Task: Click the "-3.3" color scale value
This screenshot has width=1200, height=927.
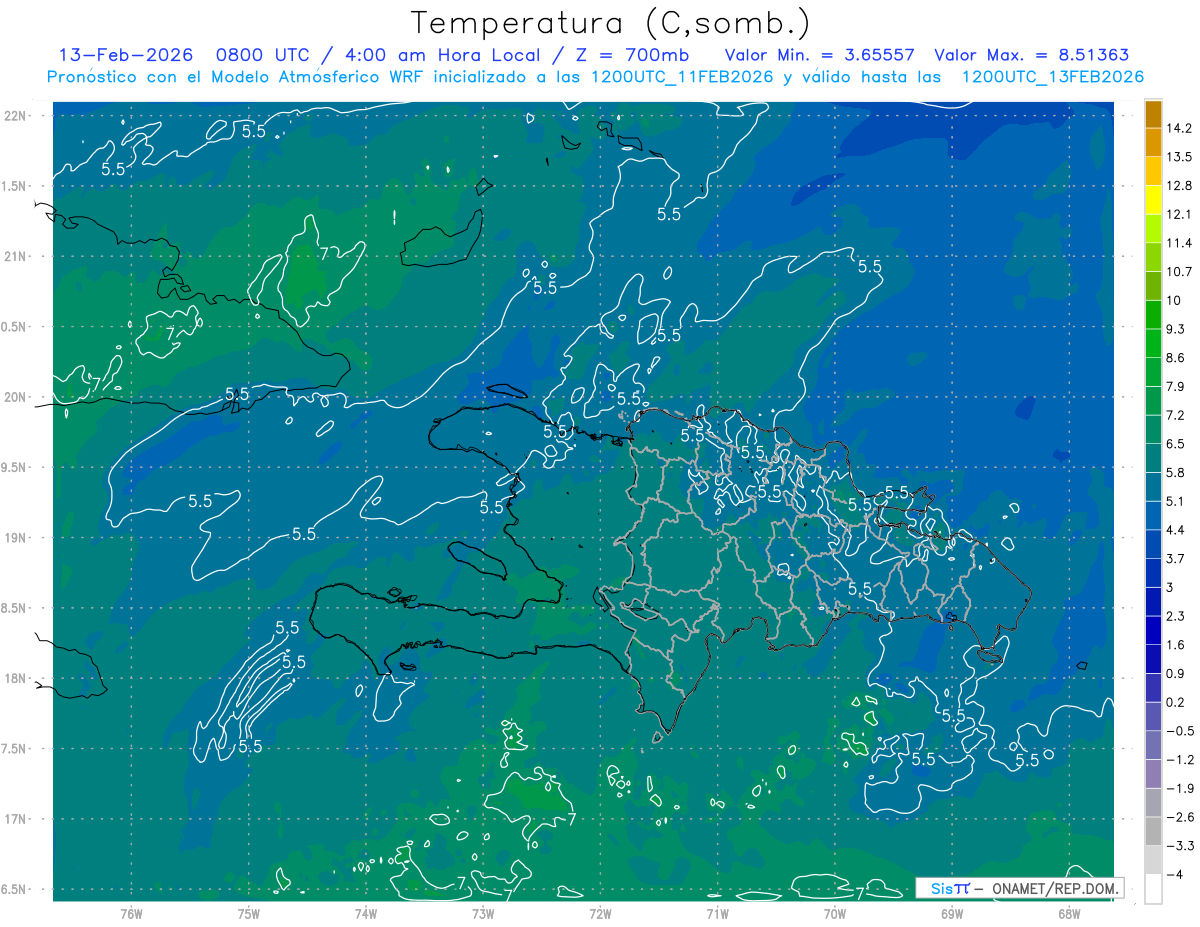Action: coord(1180,846)
